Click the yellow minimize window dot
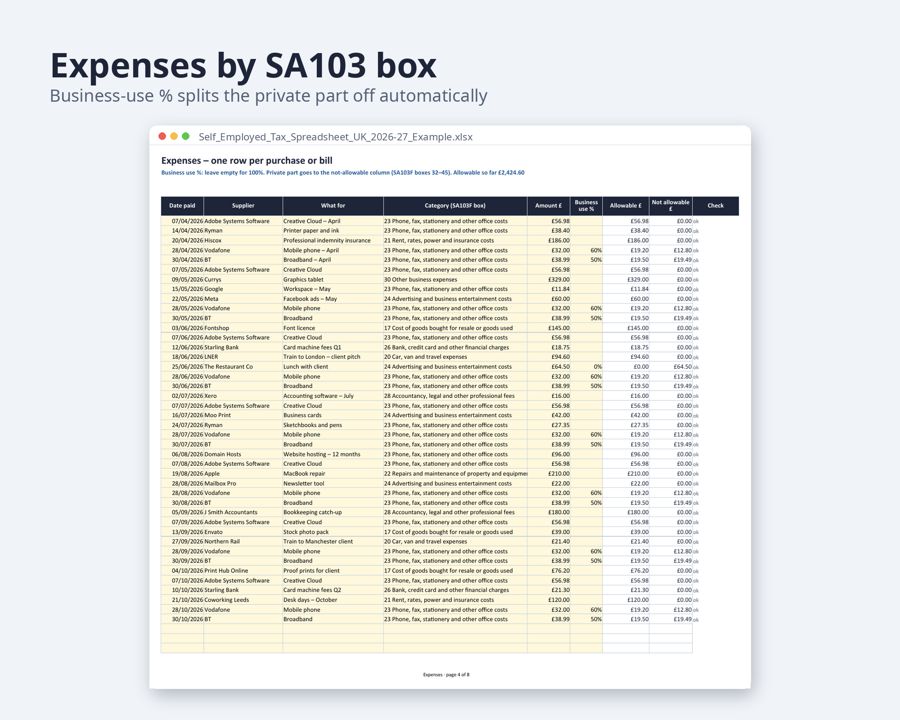This screenshot has height=720, width=900. (174, 136)
